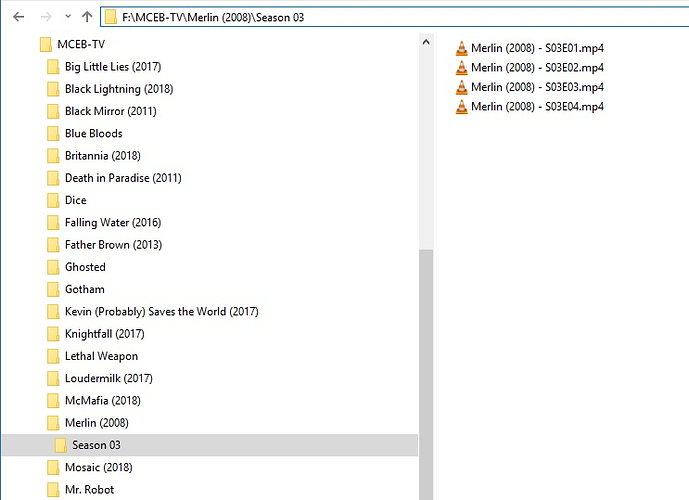Click the Season 03 folder icon
689x500 pixels.
(61, 445)
